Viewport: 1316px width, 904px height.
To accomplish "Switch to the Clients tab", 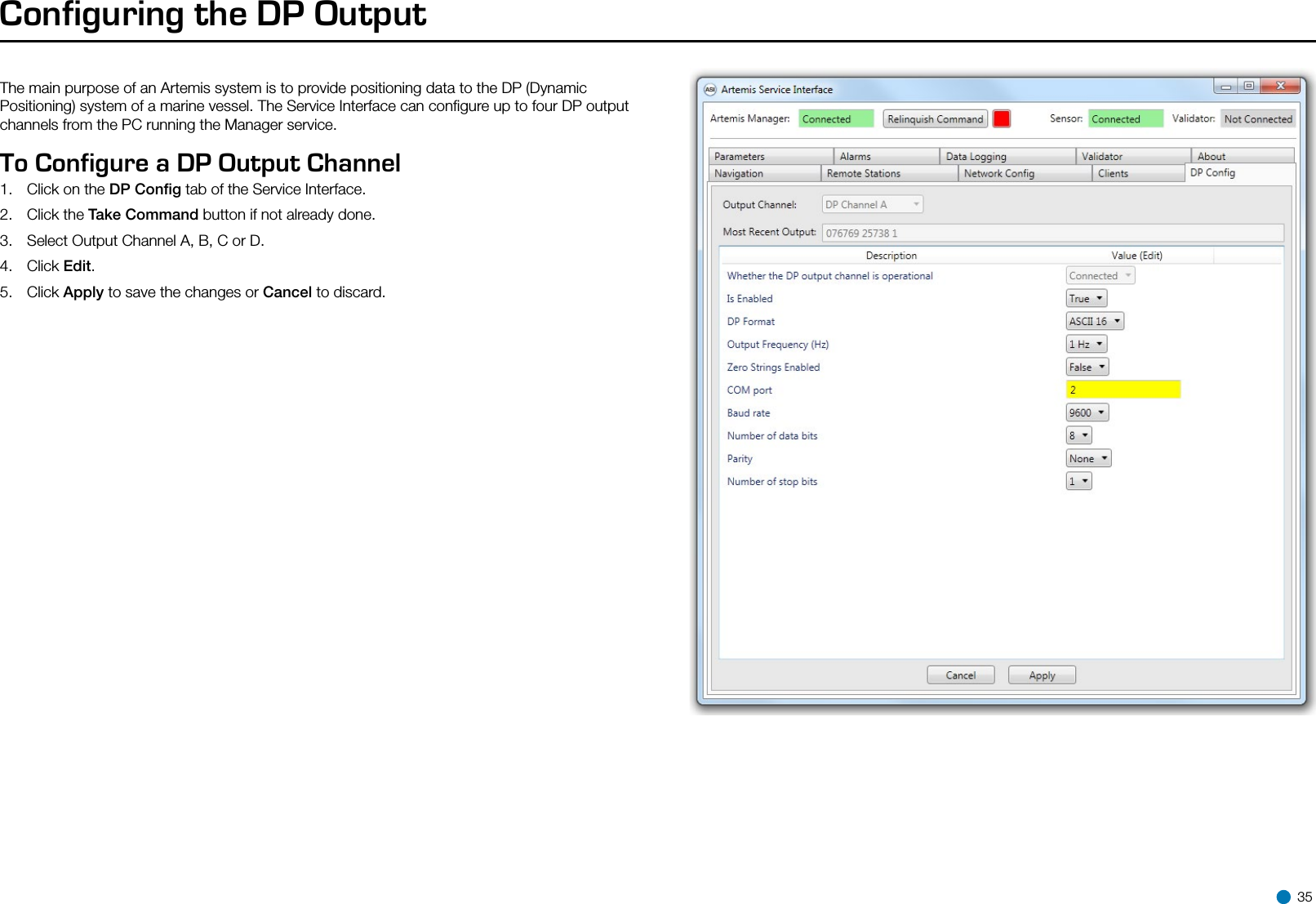I will (1138, 173).
